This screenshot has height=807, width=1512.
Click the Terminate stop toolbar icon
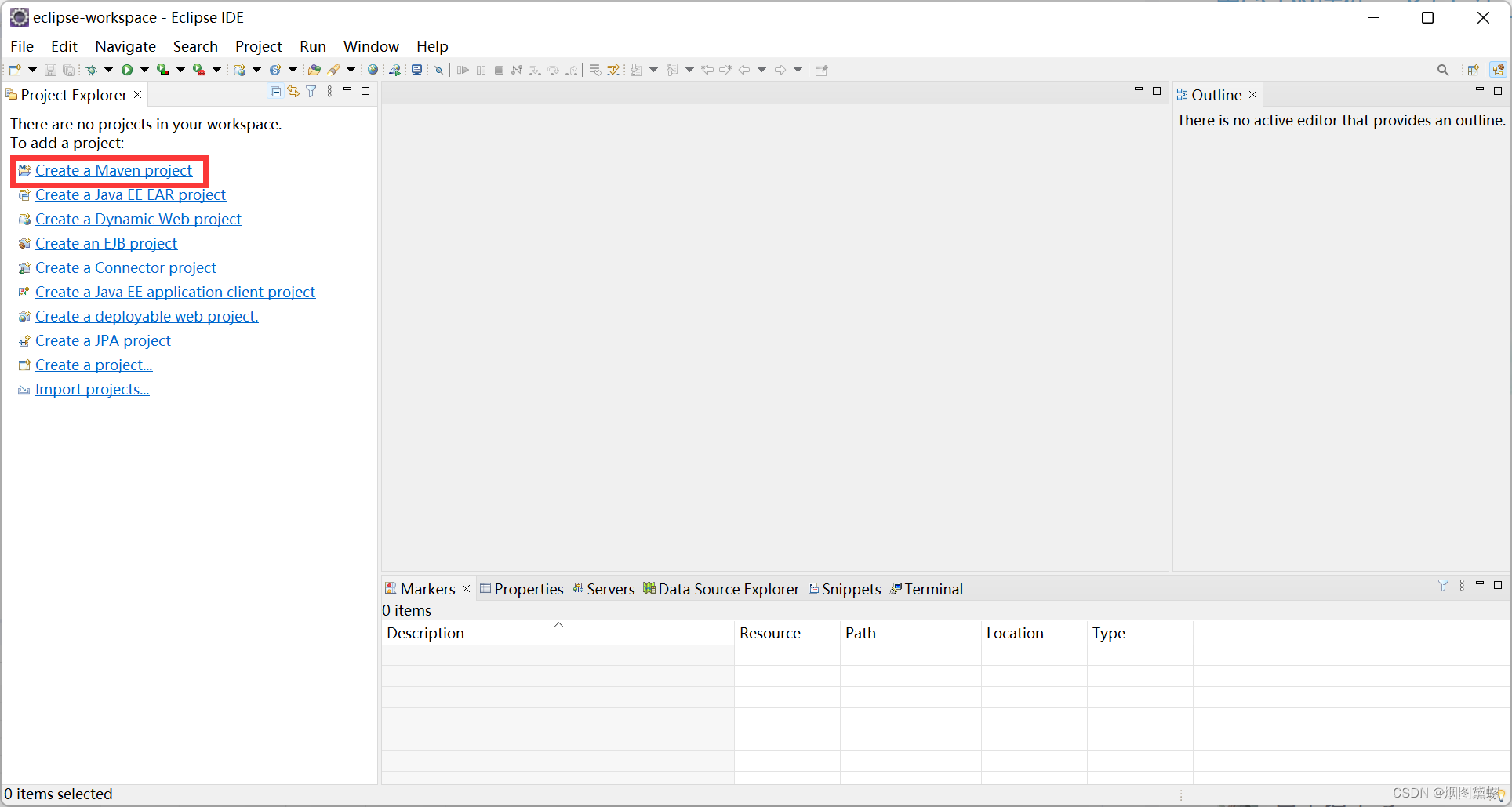(499, 70)
